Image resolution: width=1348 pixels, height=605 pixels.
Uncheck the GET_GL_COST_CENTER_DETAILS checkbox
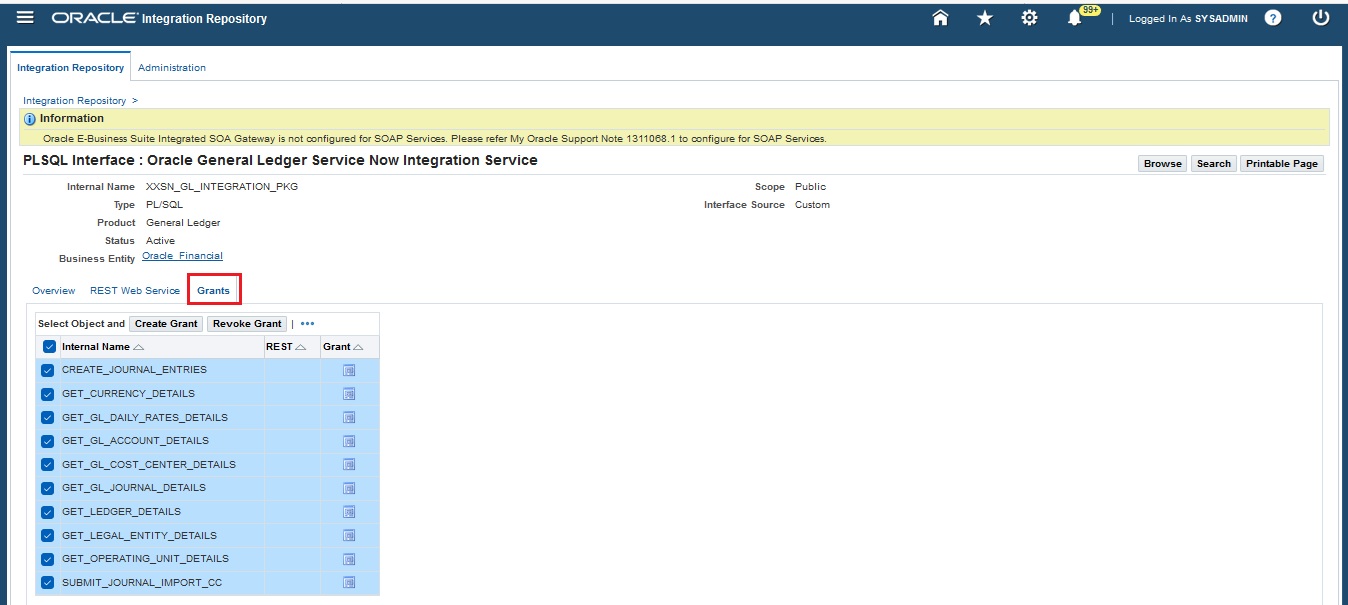pyautogui.click(x=47, y=464)
